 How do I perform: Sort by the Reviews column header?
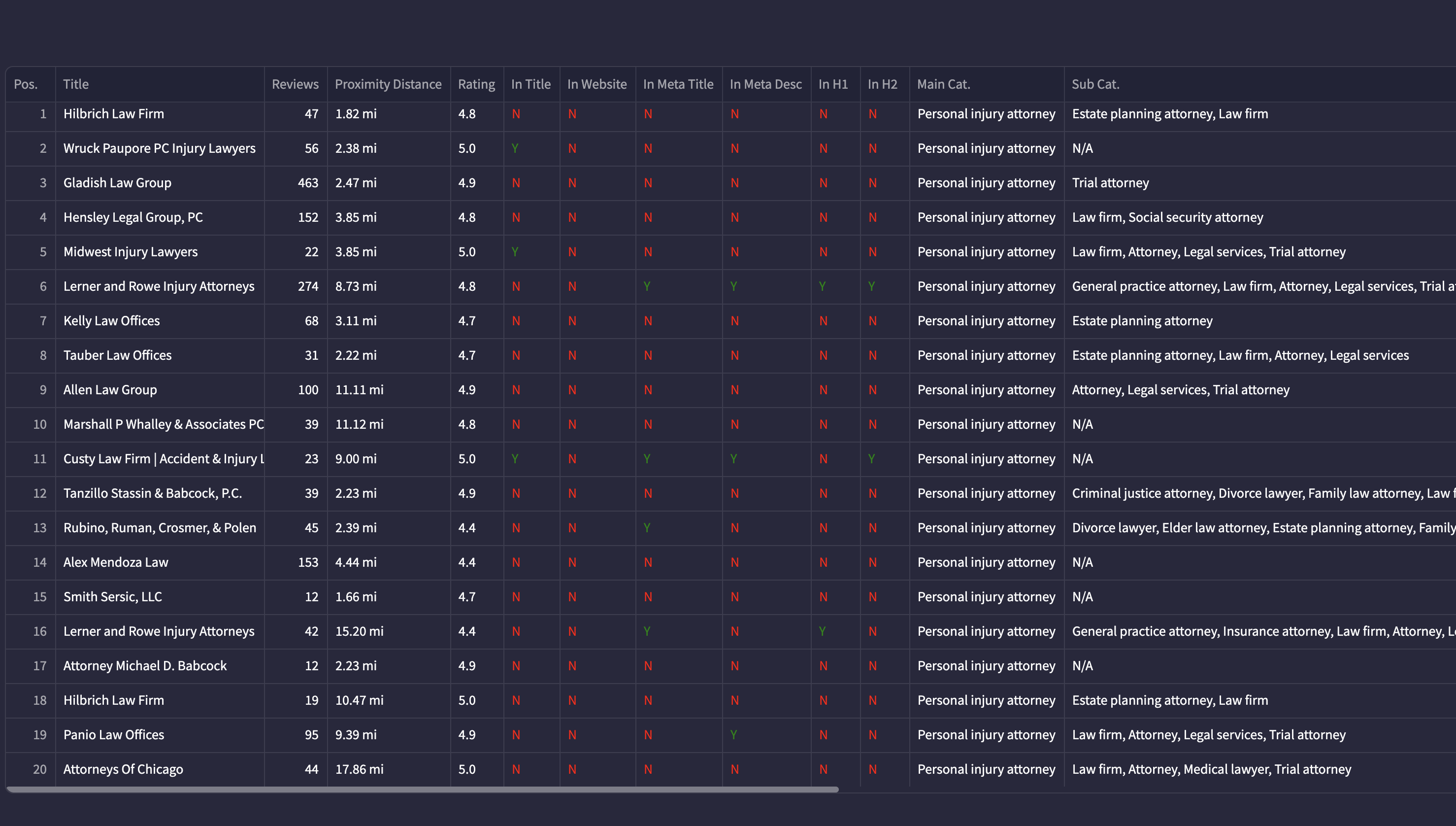point(295,84)
